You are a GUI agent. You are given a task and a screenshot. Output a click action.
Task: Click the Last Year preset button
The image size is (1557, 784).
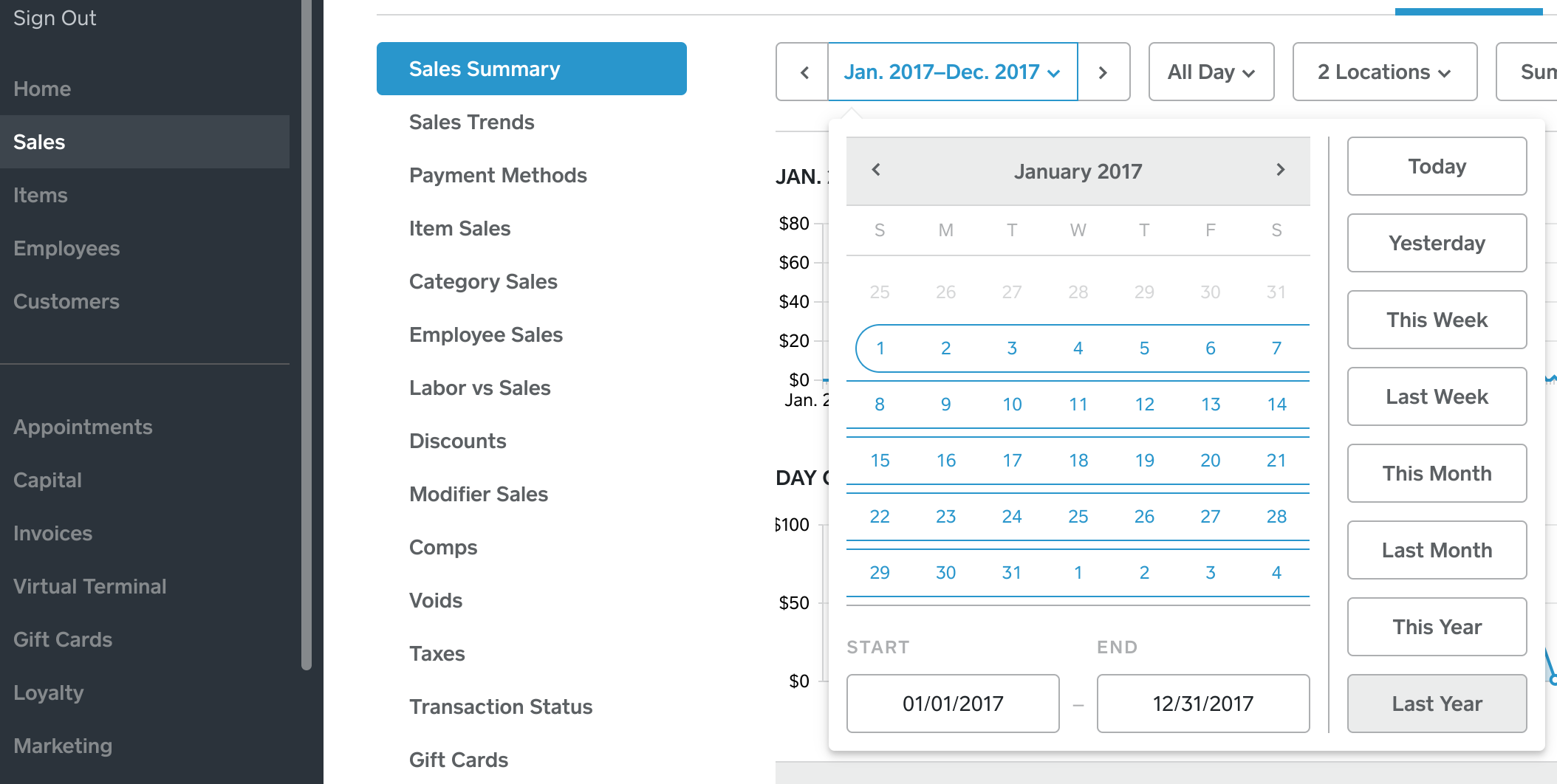(x=1437, y=704)
